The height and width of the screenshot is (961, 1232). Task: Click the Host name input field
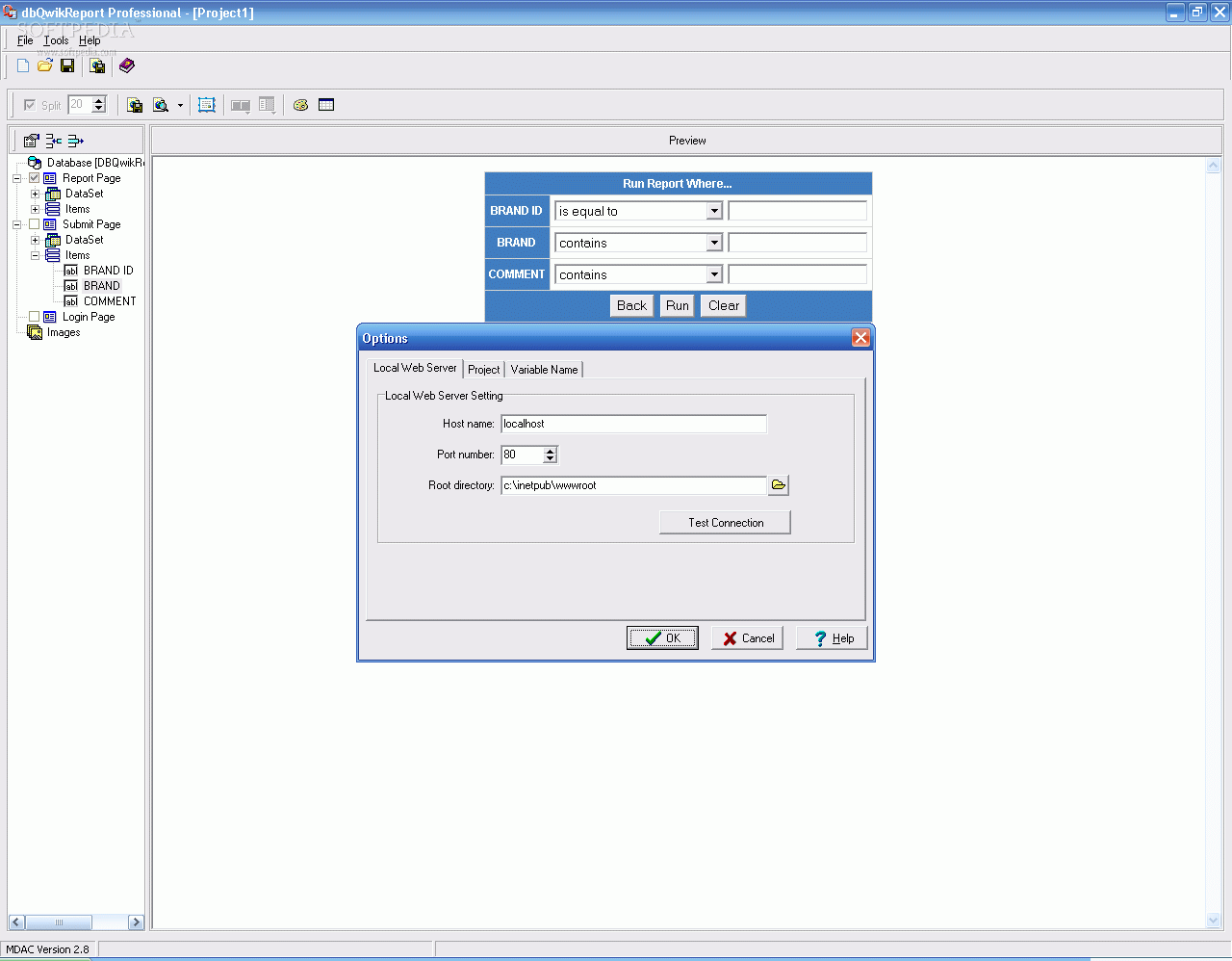click(634, 424)
